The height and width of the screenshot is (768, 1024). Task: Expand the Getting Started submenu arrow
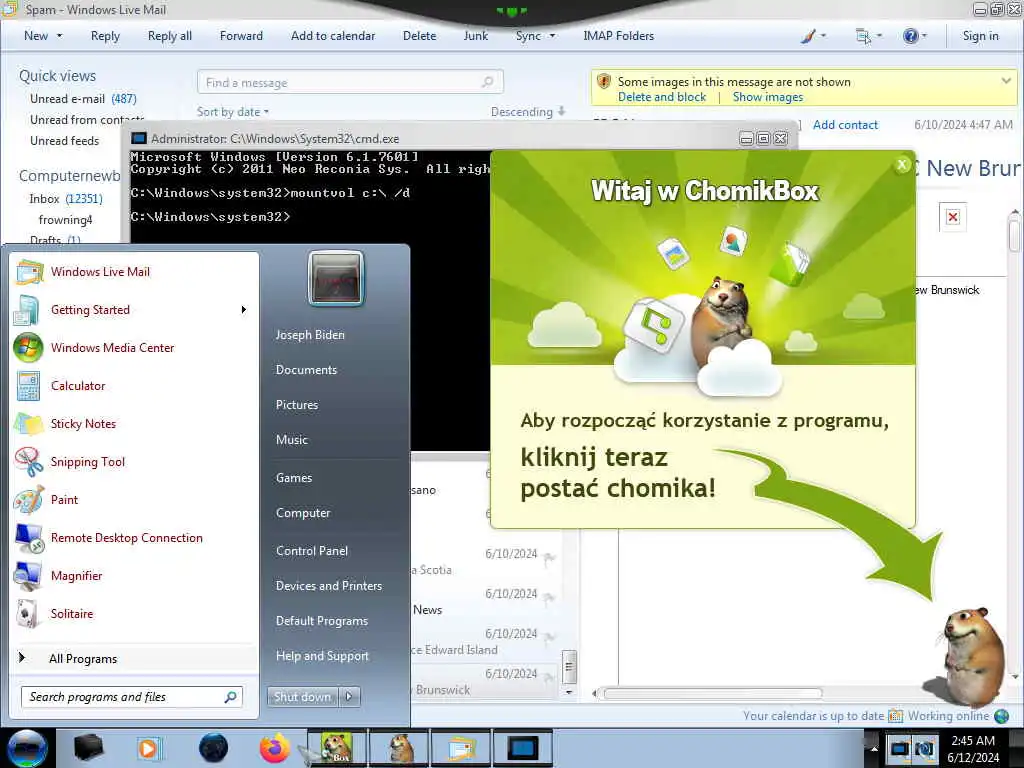tap(244, 310)
